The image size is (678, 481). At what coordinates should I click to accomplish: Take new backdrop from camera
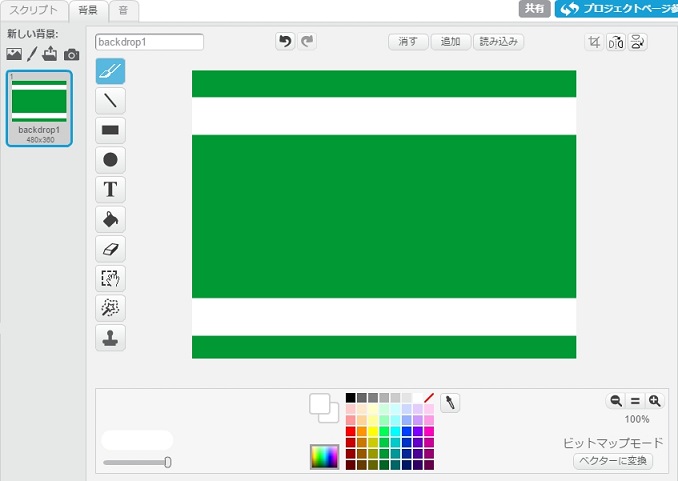[x=71, y=55]
